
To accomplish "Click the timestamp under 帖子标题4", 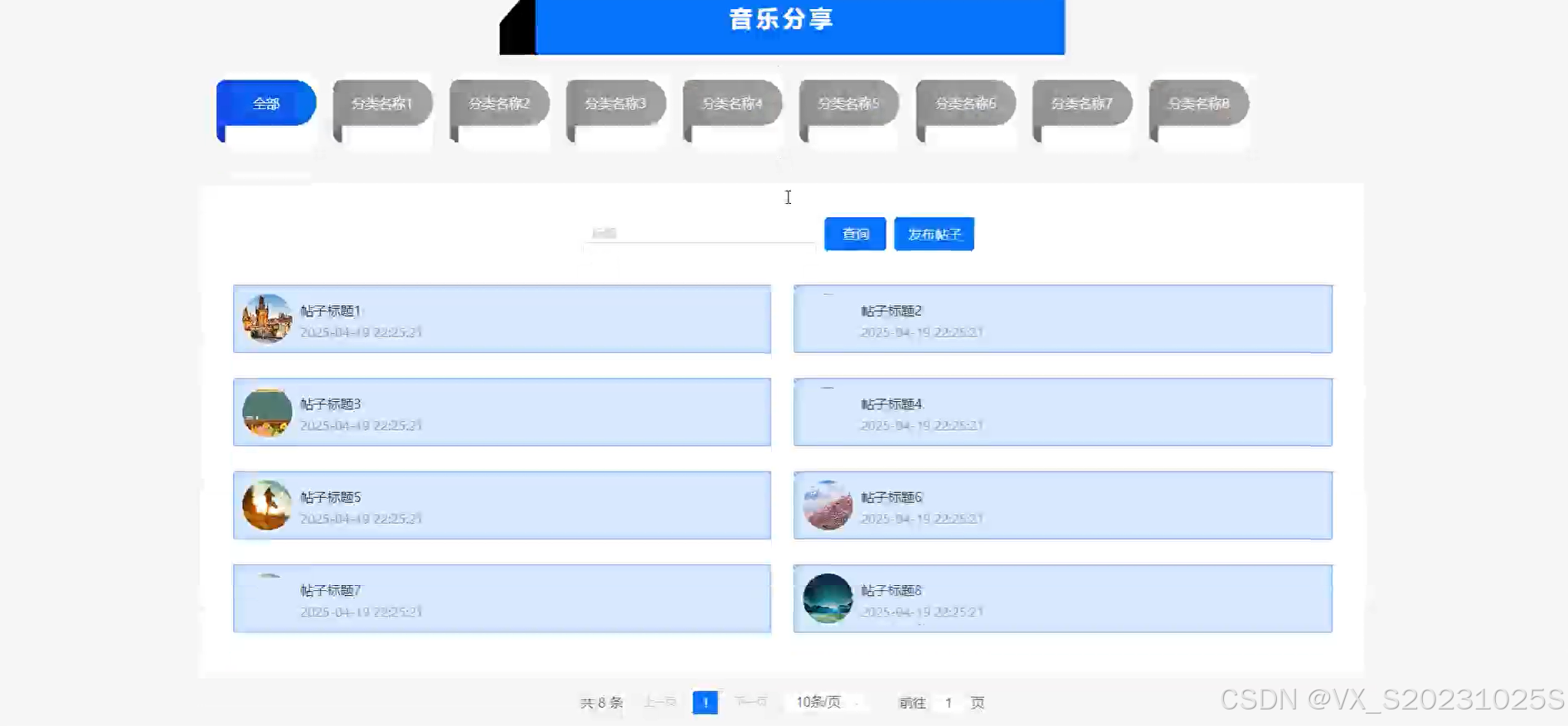I will [x=921, y=426].
